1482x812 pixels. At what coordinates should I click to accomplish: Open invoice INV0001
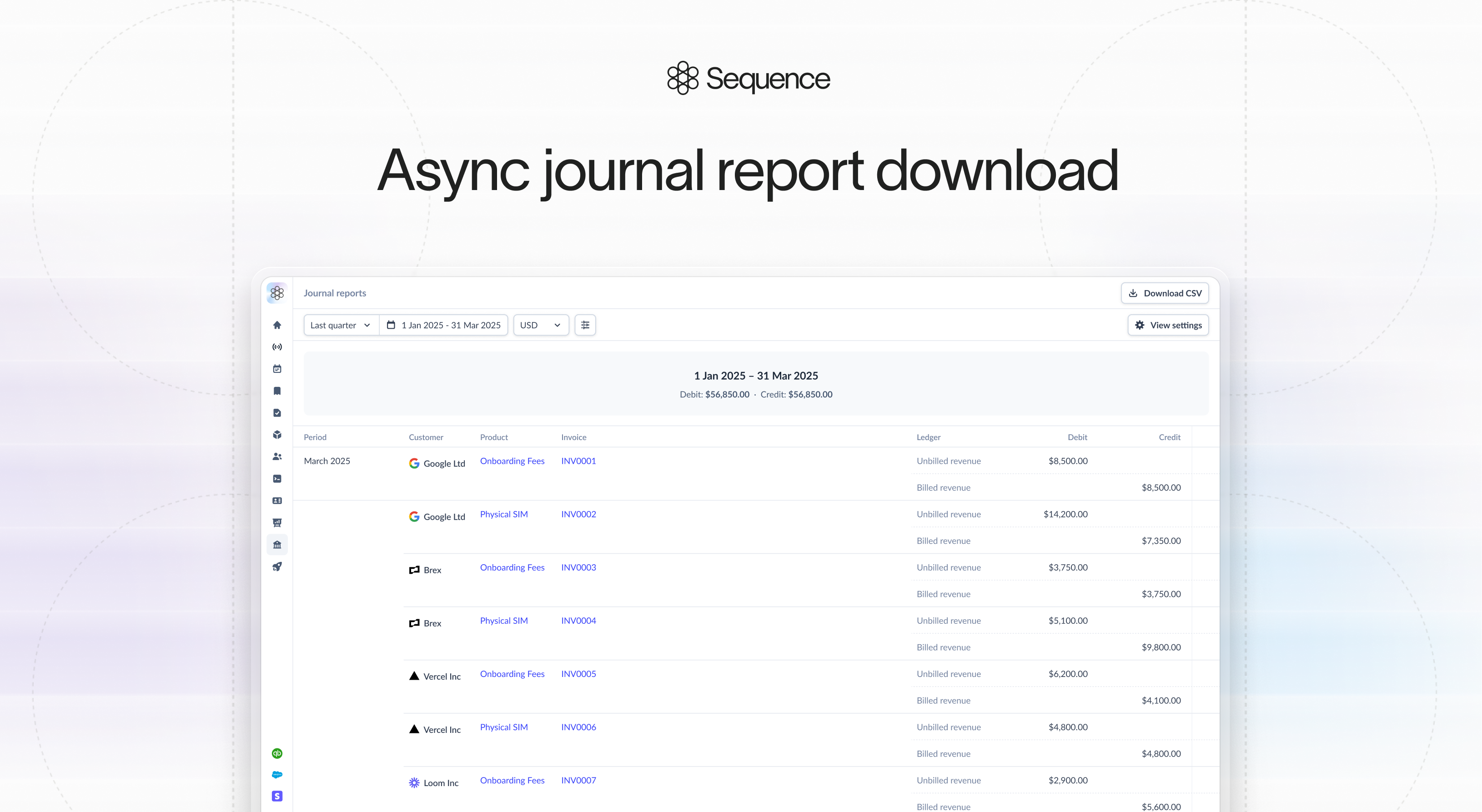coord(578,461)
